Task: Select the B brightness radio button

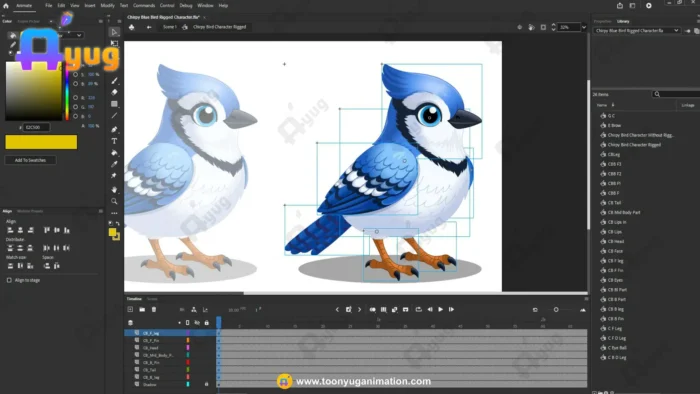Action: tap(75, 84)
